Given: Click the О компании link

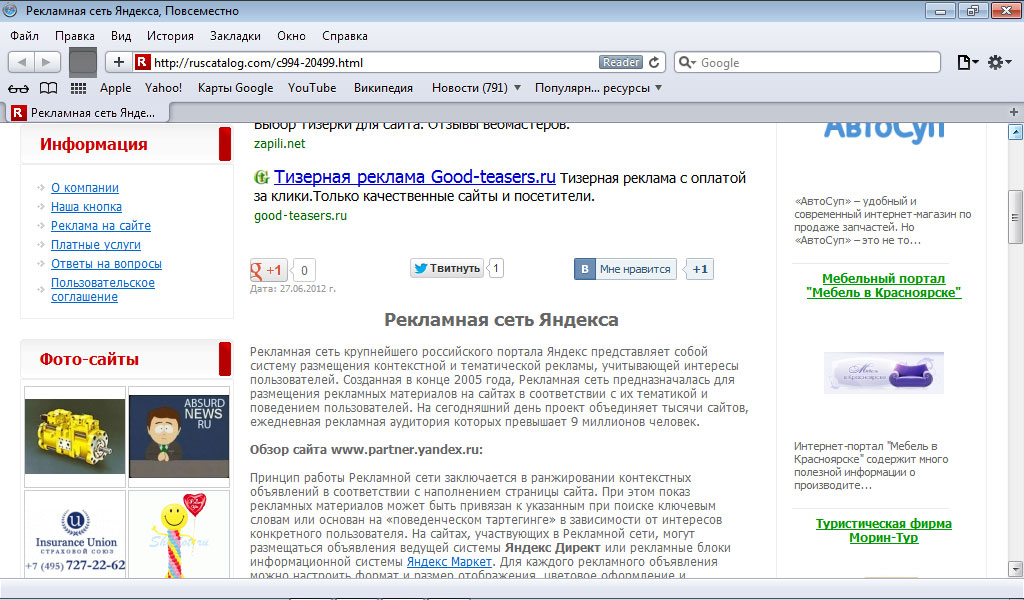Looking at the screenshot, I should [85, 187].
